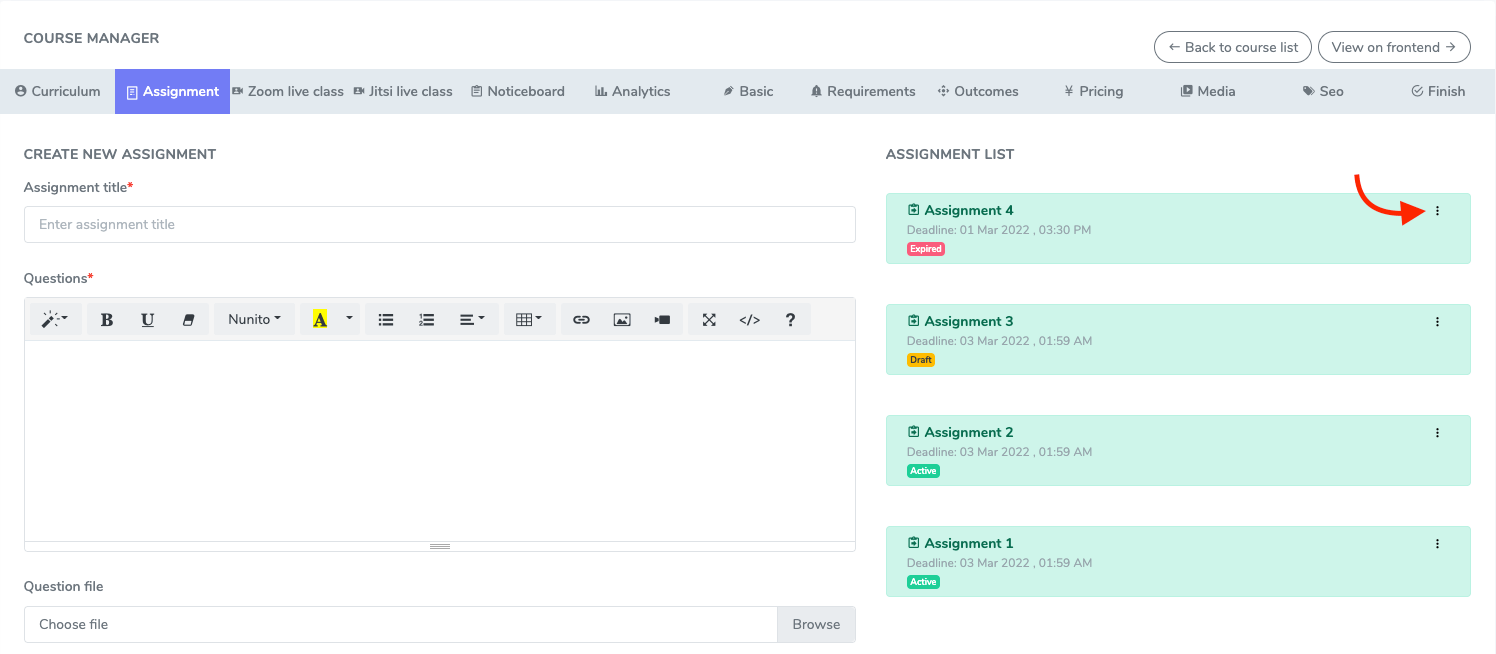Toggle the code view button
This screenshot has width=1496, height=654.
tap(750, 320)
